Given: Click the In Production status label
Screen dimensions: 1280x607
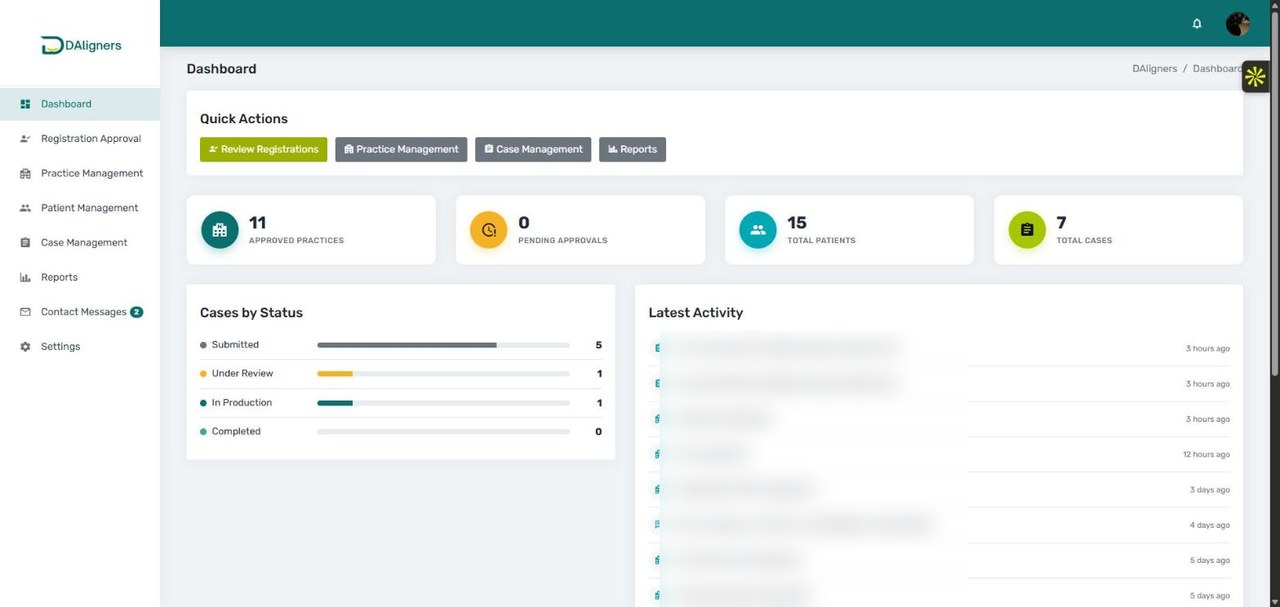Looking at the screenshot, I should coord(242,403).
